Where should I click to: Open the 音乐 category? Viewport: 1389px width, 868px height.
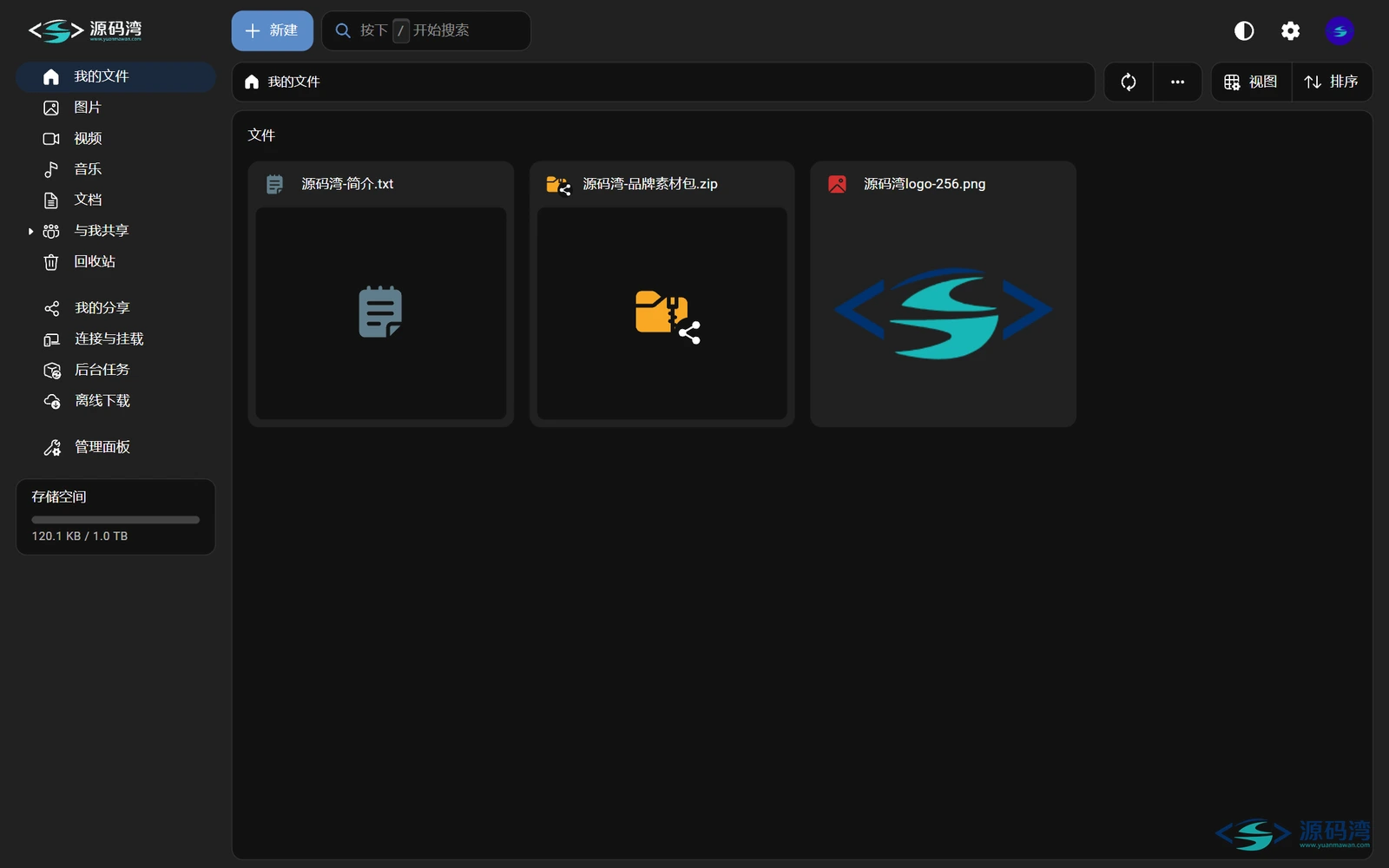pyautogui.click(x=115, y=169)
